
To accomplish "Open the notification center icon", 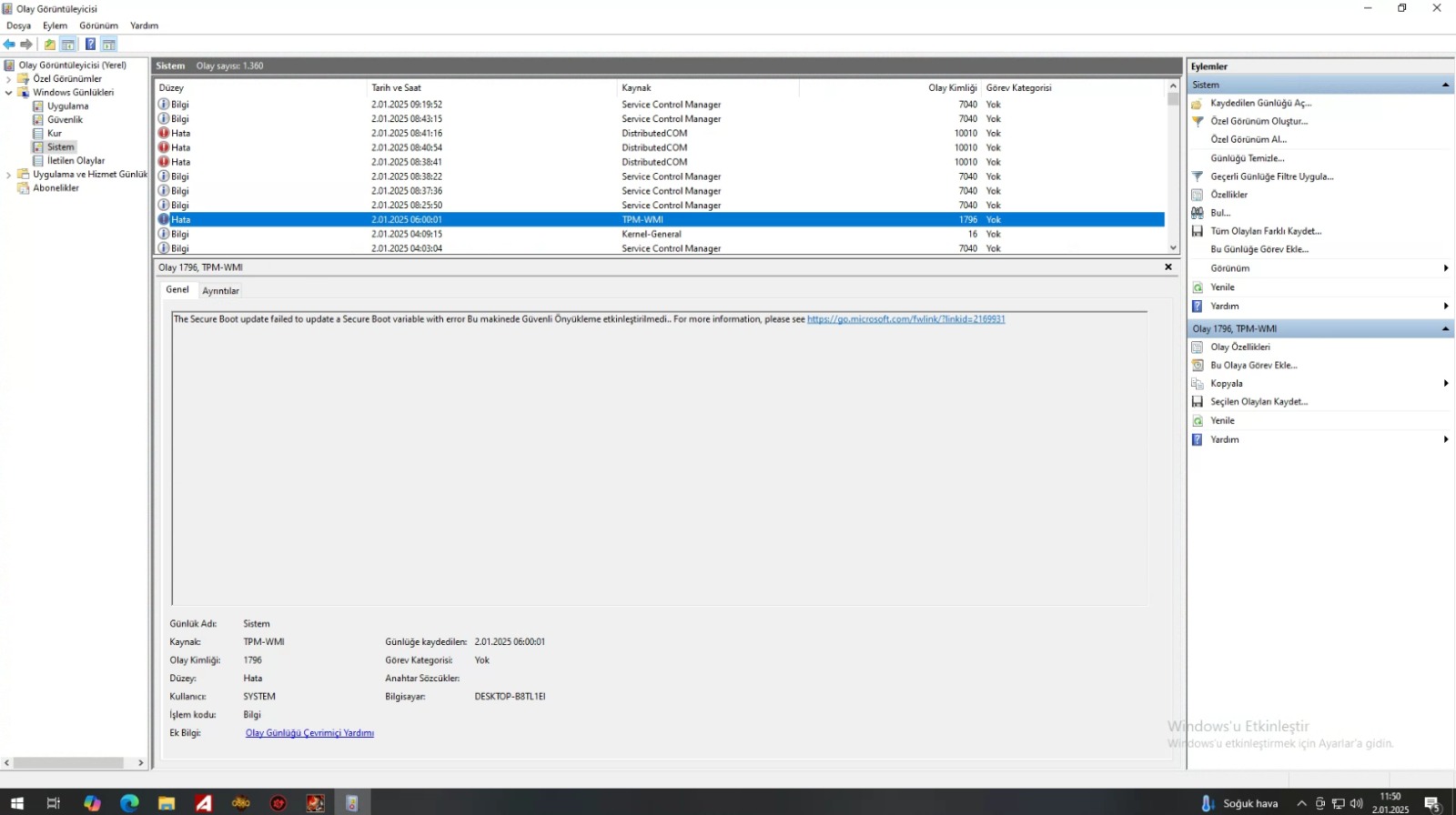I will (x=1432, y=804).
